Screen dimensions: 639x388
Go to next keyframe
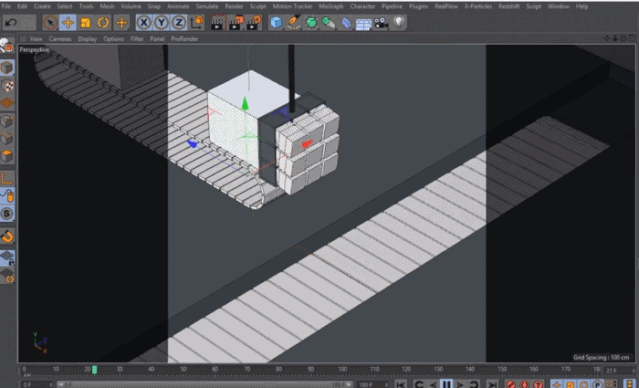pyautogui.click(x=474, y=384)
